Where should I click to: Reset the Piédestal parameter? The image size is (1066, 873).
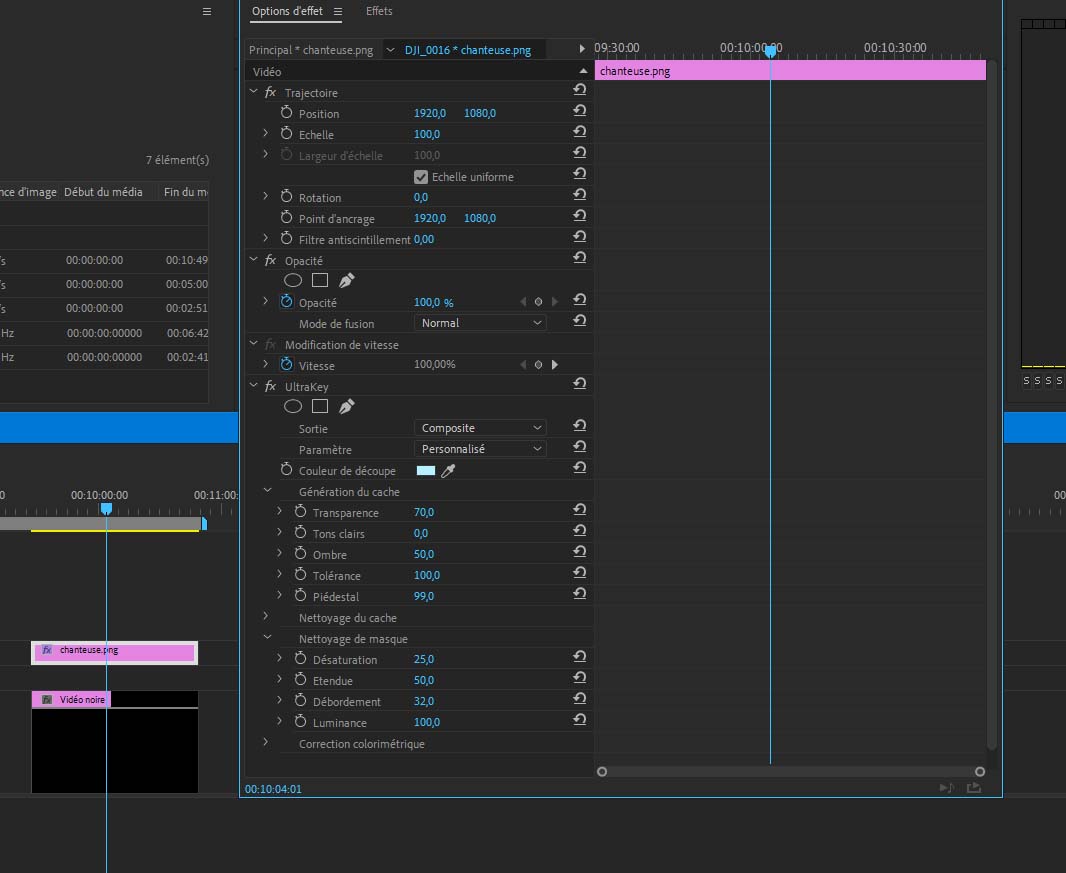point(579,594)
